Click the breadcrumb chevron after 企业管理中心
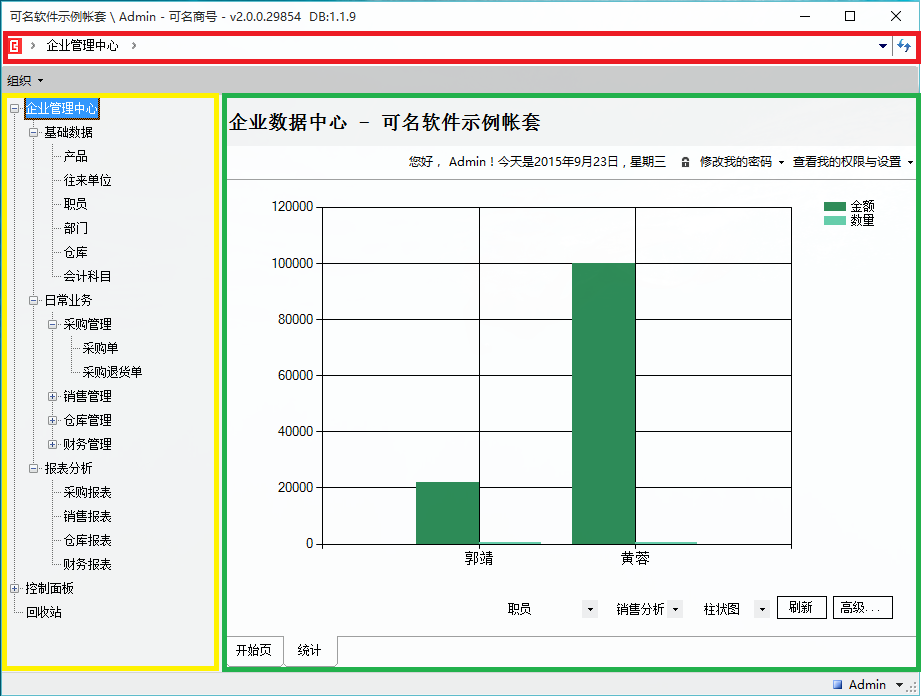Viewport: 921px width, 698px height. (x=134, y=46)
